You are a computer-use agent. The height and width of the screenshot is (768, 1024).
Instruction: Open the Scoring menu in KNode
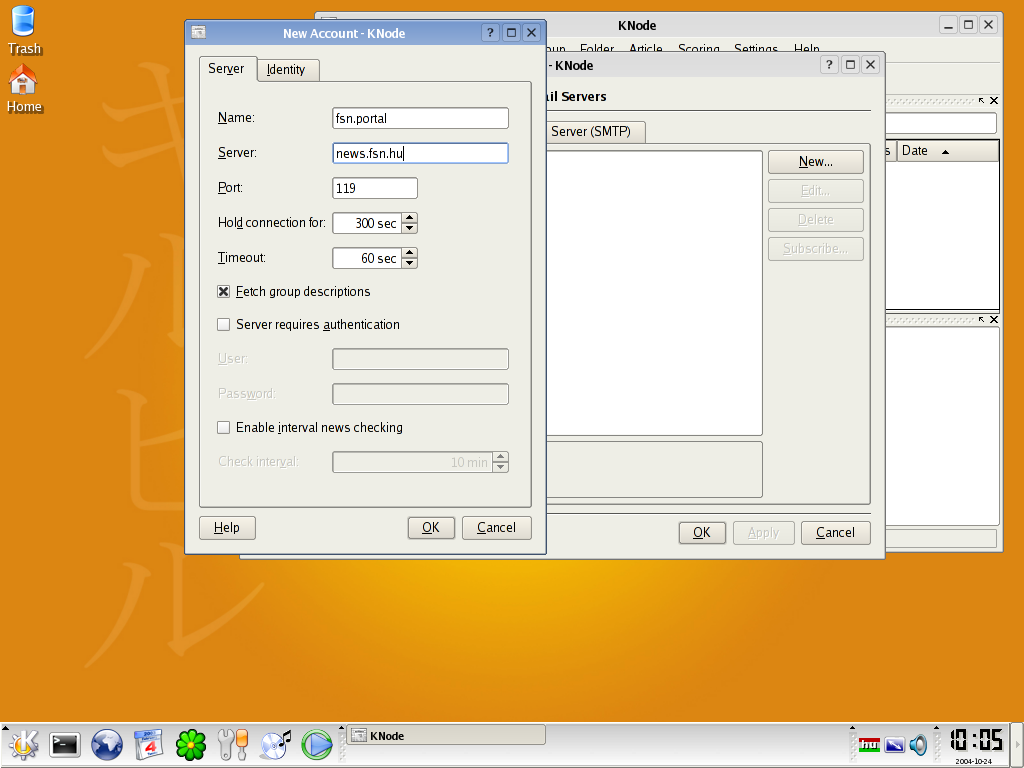(699, 48)
